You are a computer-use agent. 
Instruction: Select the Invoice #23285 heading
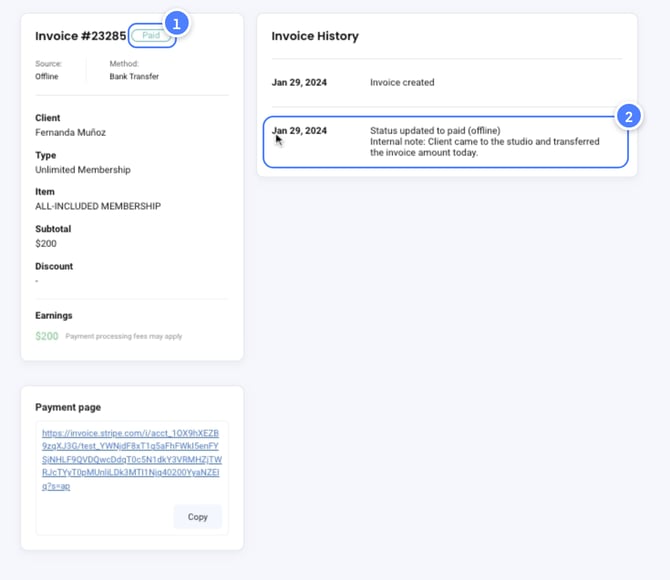coord(80,36)
